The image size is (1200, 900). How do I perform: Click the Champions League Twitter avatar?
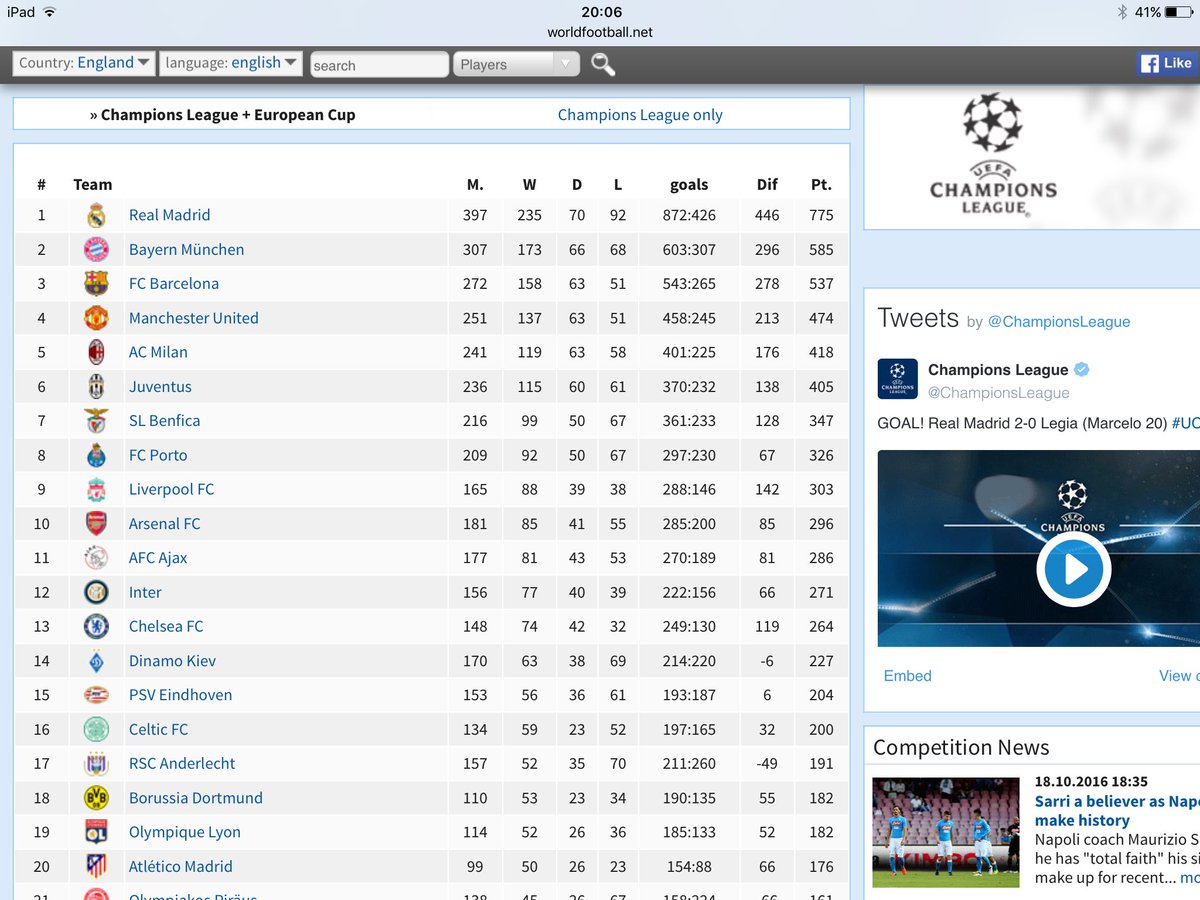pos(897,379)
